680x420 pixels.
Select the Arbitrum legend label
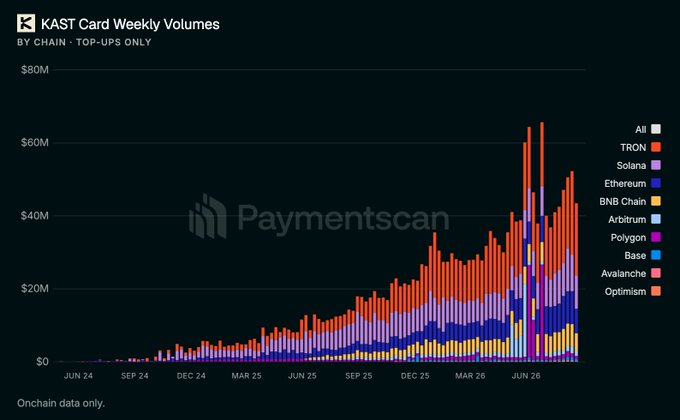(627, 220)
